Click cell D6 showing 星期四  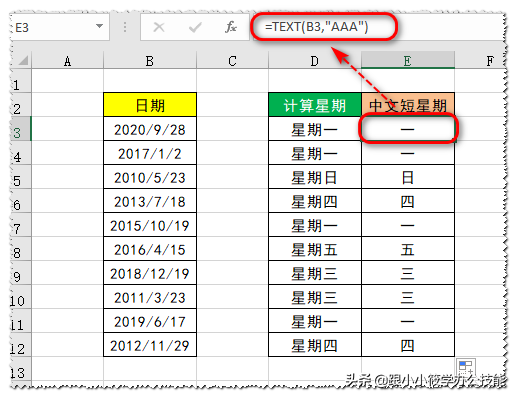coord(315,201)
